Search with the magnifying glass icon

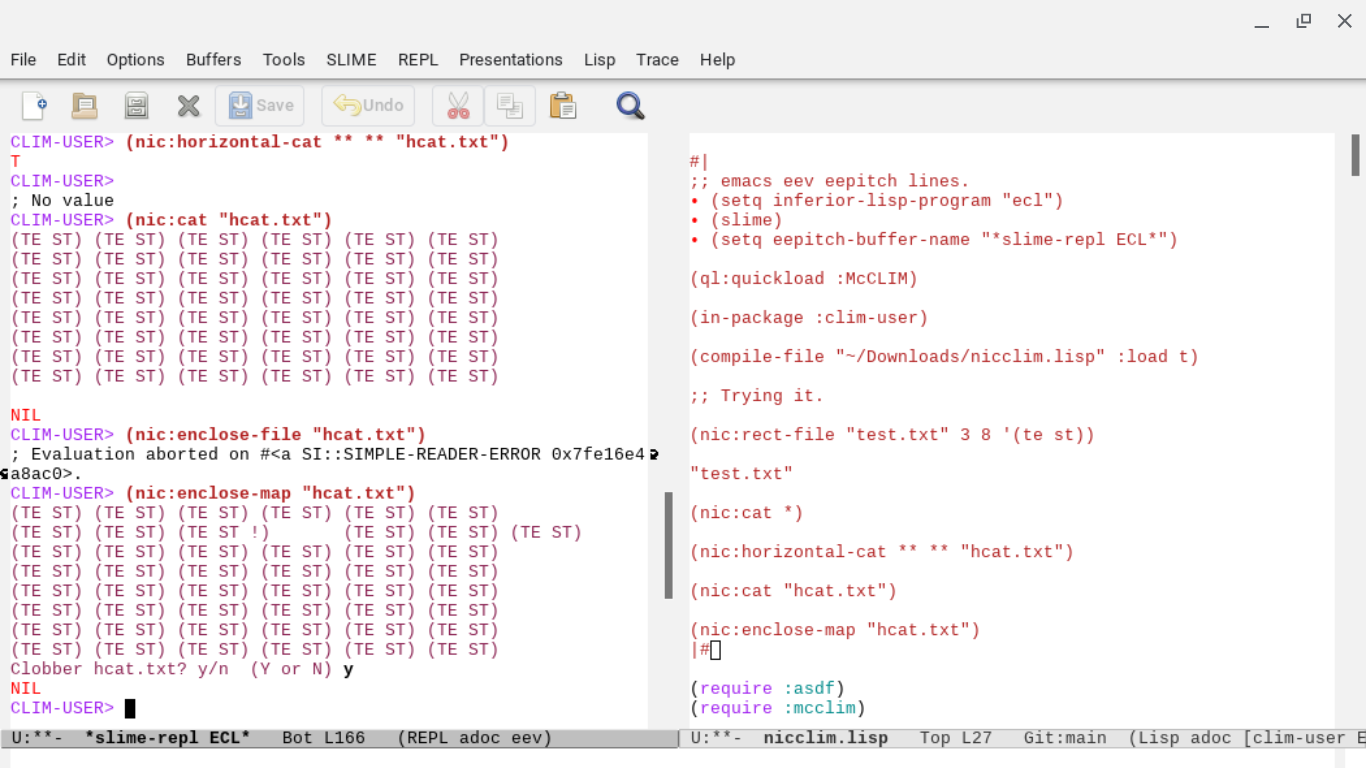click(x=630, y=105)
